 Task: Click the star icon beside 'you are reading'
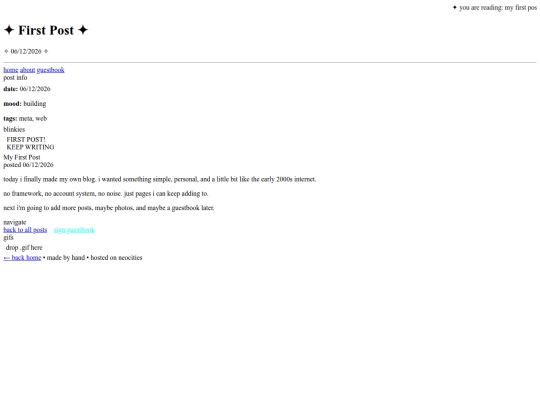coord(455,7)
